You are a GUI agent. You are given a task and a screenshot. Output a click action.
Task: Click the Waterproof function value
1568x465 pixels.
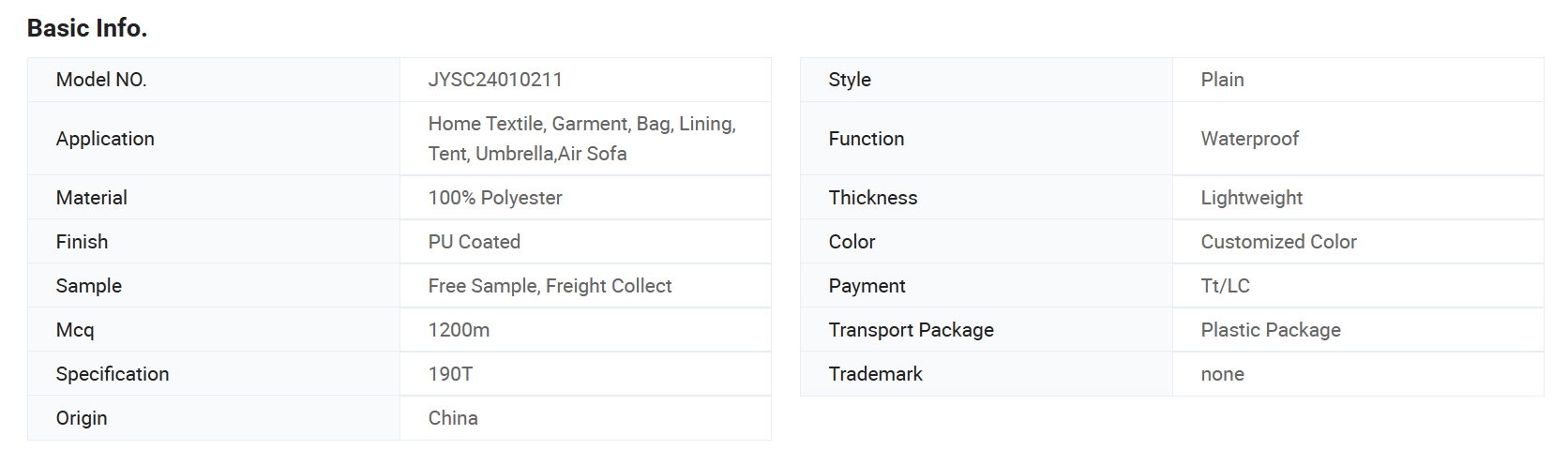1250,139
